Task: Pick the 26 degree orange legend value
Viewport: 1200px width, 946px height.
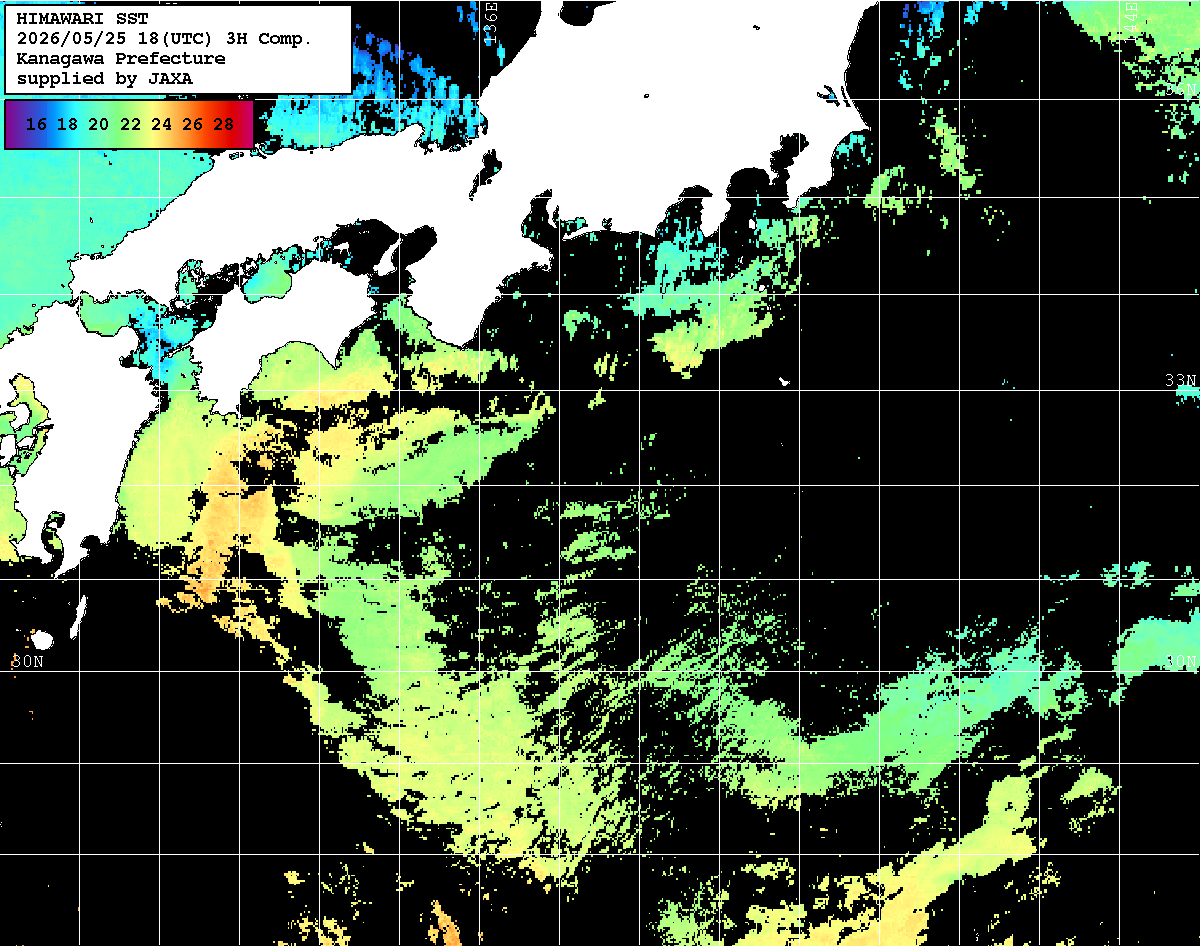Action: coord(192,125)
